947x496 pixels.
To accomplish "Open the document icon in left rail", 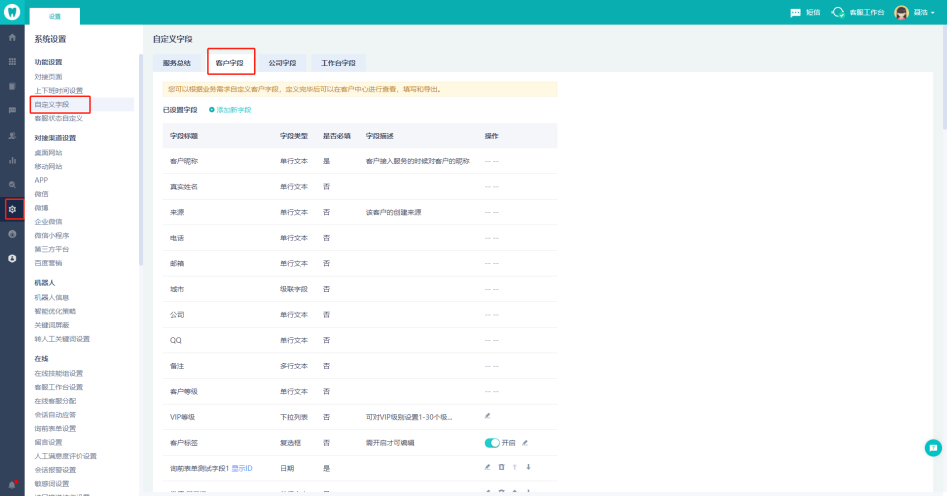I will click(12, 86).
